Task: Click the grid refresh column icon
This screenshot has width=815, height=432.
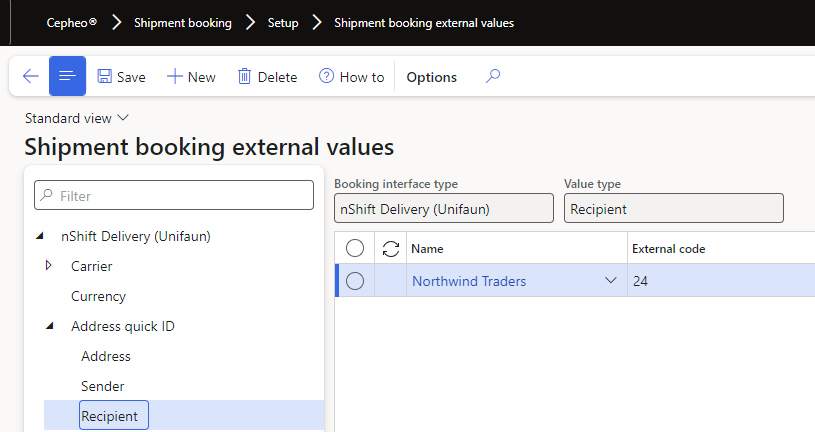Action: click(x=391, y=248)
